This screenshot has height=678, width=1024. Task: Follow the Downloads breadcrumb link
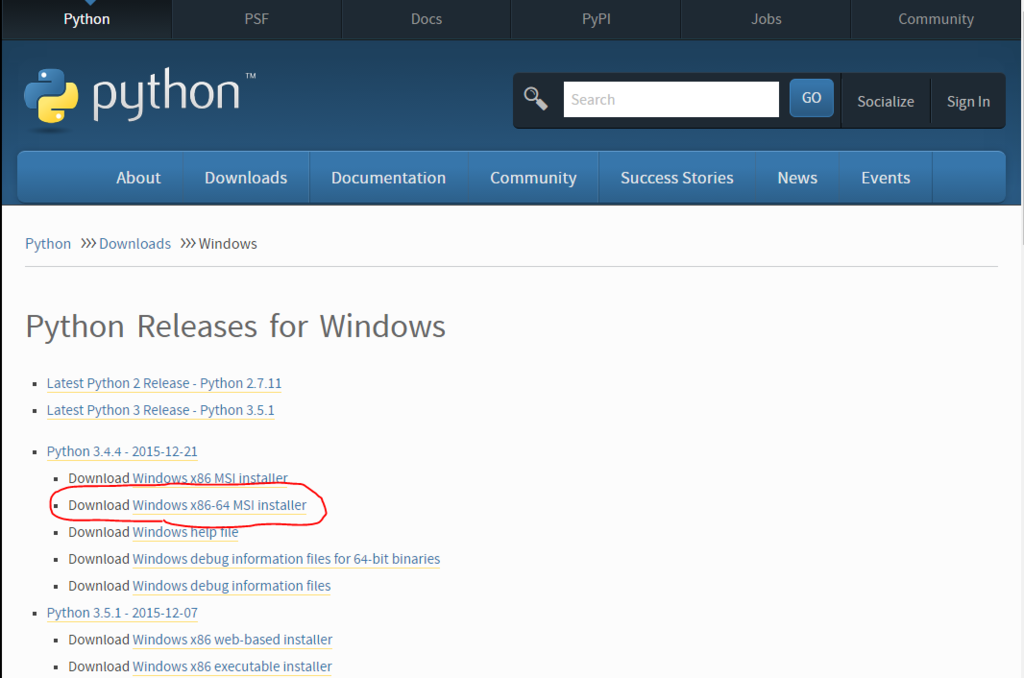coord(135,244)
